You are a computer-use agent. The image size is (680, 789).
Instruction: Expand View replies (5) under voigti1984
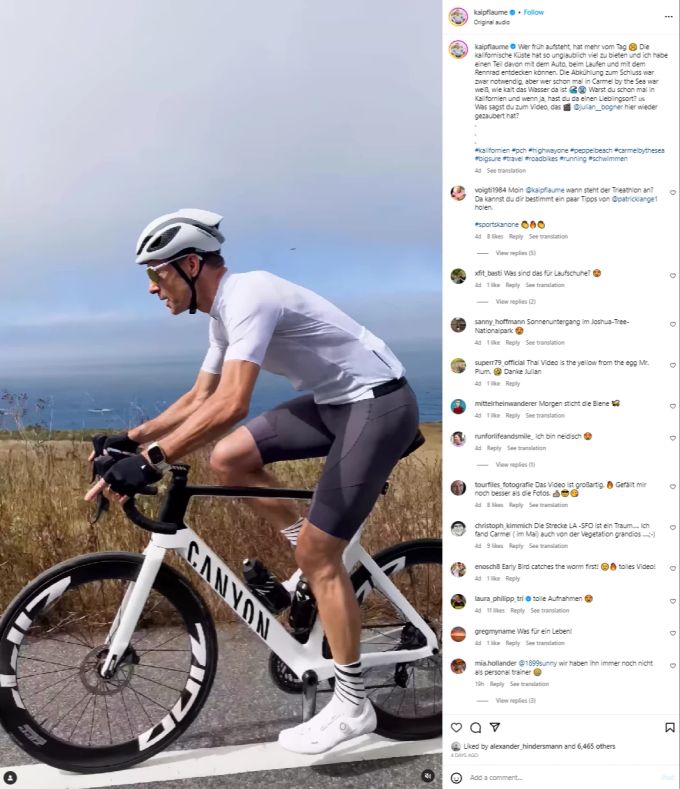click(515, 253)
